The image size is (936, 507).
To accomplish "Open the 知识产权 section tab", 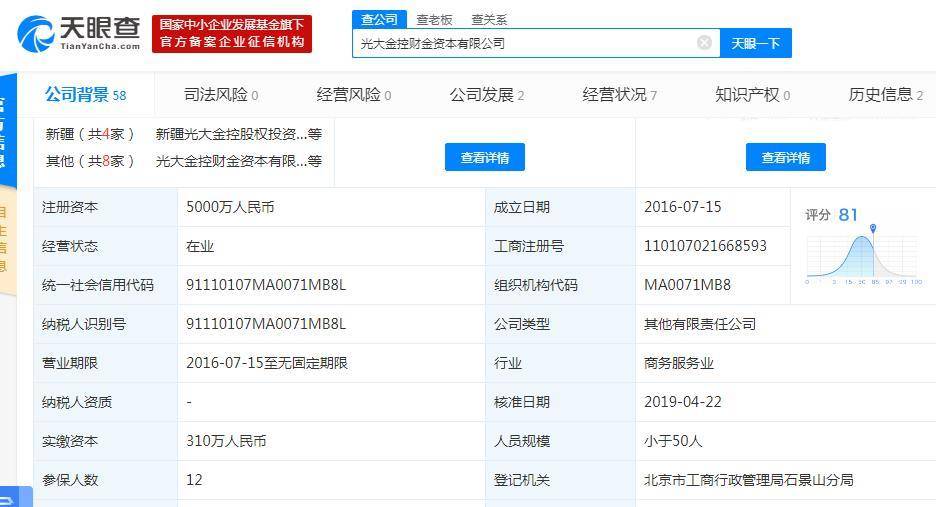I will 753,94.
